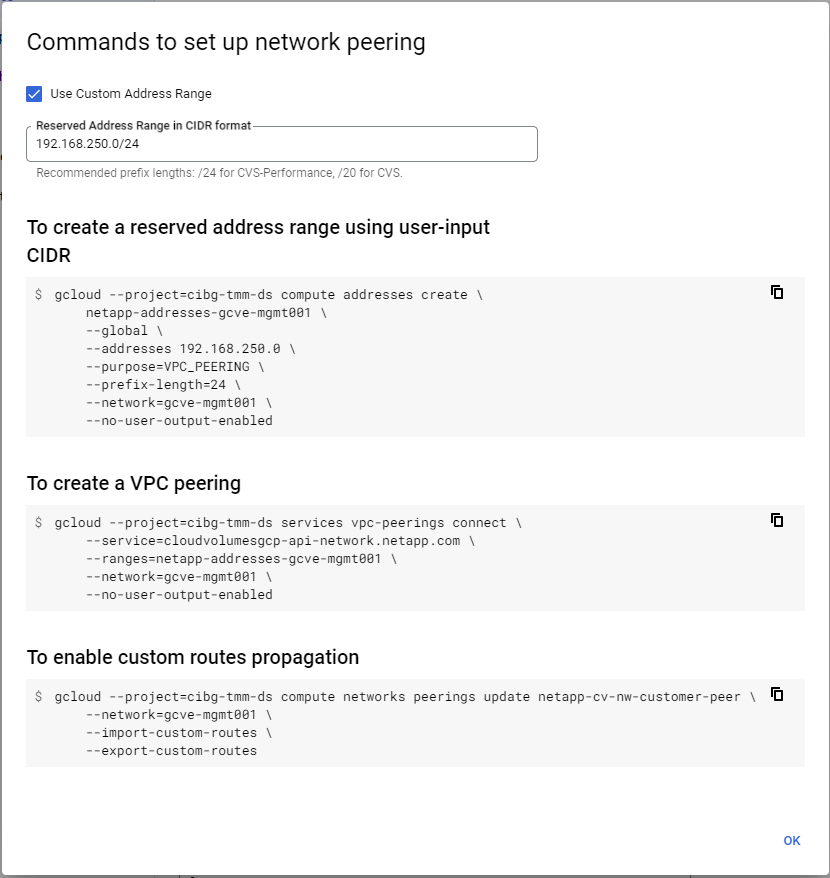Screen dimensions: 830x878
Task: Click the --prefix-length=24 command line
Action: pos(163,385)
